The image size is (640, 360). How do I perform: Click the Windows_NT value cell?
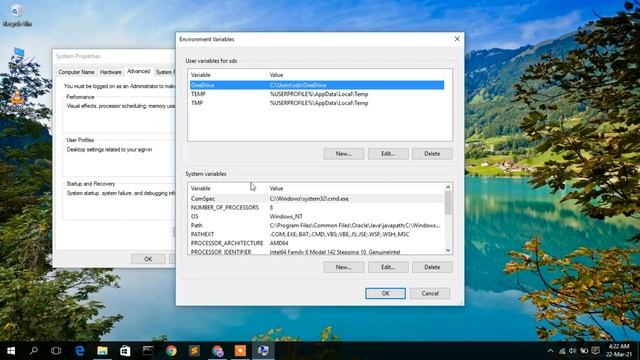pyautogui.click(x=286, y=217)
